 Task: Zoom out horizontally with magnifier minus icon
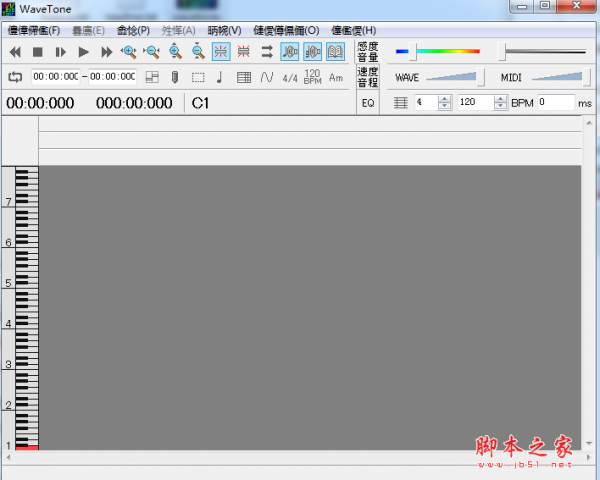tap(152, 52)
